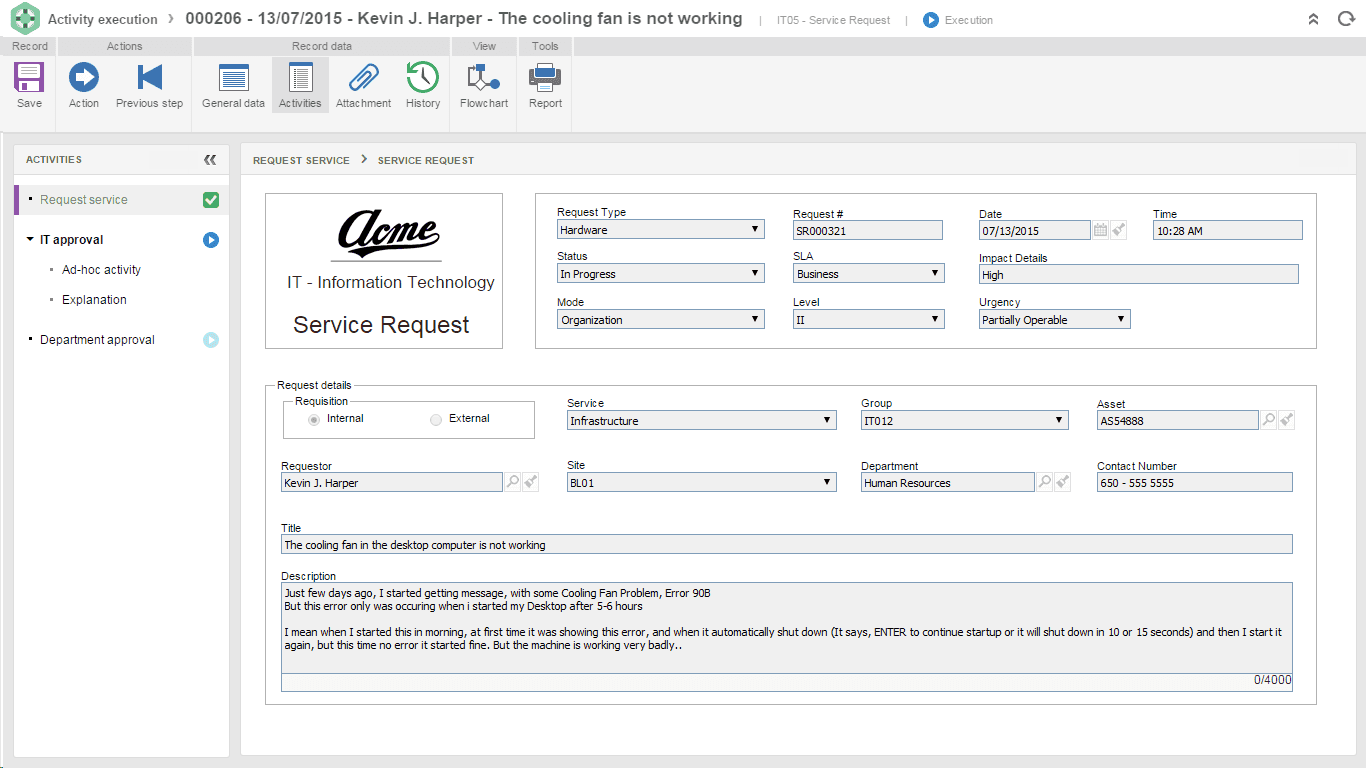Select Explanation activity item
This screenshot has width=1366, height=768.
(x=94, y=300)
